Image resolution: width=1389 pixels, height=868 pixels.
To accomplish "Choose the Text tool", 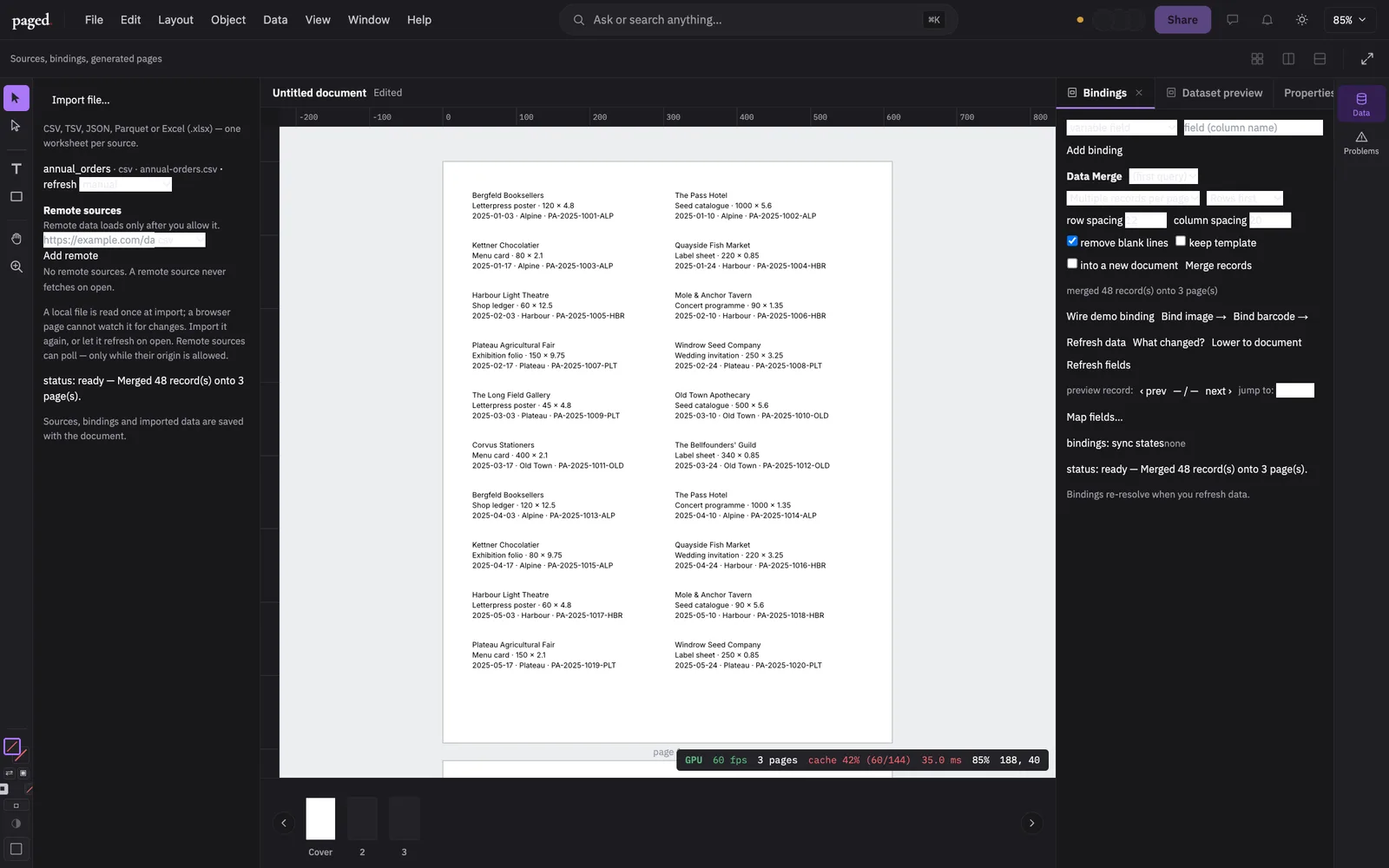I will (x=16, y=168).
